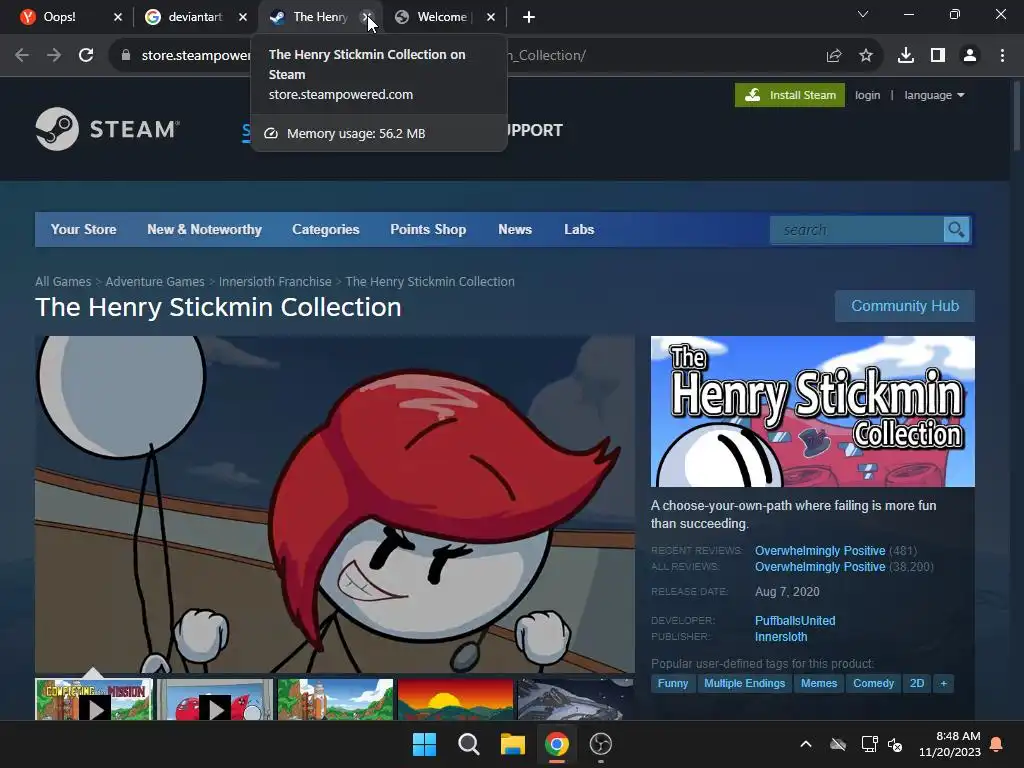Click the browser Forward arrow

click(54, 56)
